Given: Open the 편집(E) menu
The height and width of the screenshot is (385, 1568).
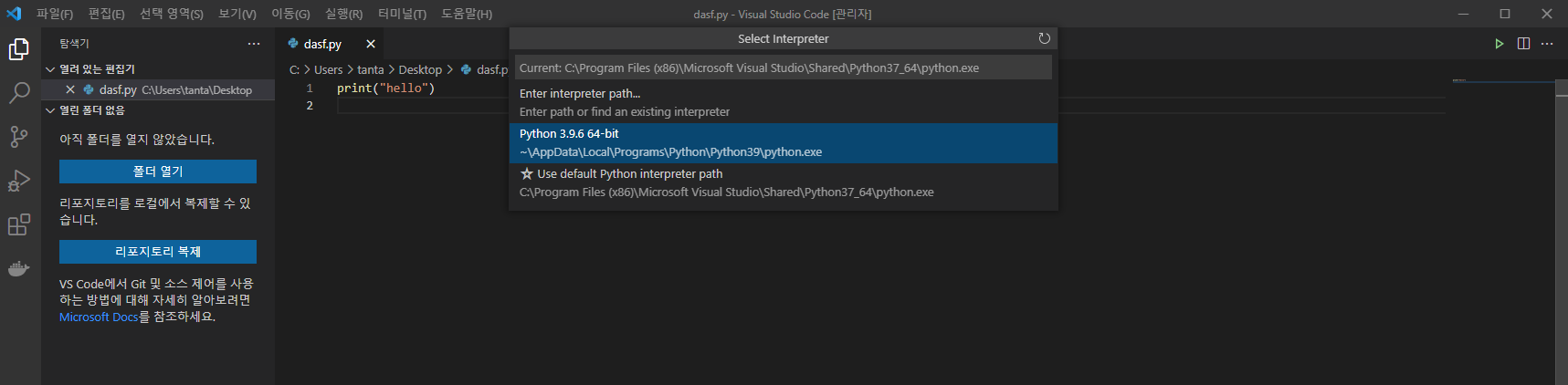Looking at the screenshot, I should pyautogui.click(x=106, y=14).
